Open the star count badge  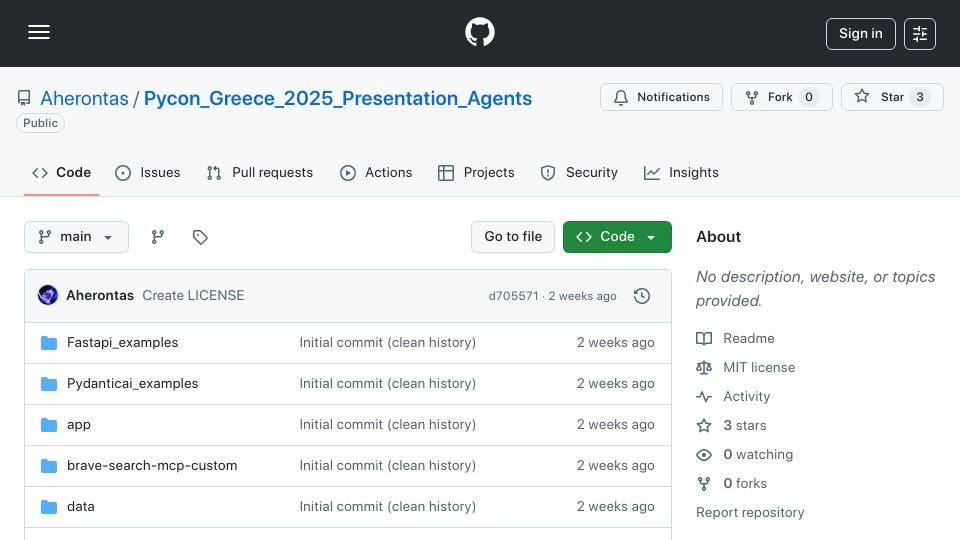coord(920,97)
